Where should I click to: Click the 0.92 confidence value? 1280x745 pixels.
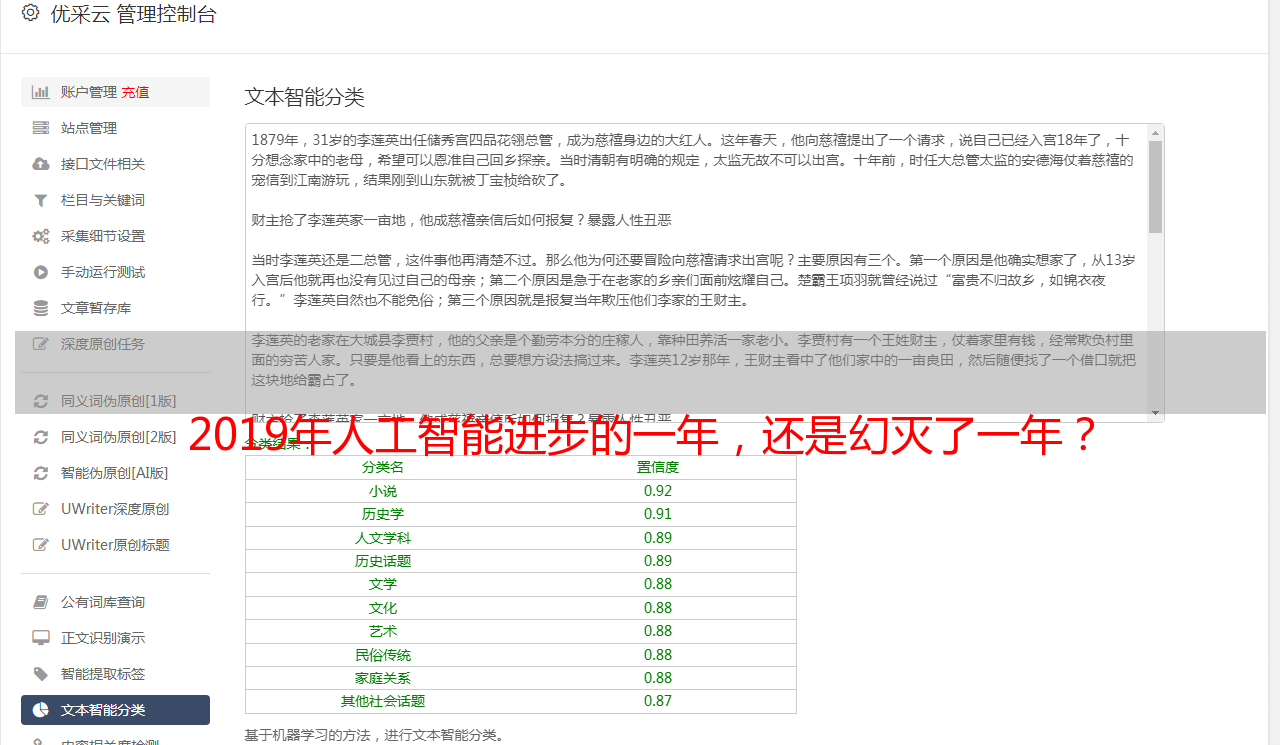(658, 491)
